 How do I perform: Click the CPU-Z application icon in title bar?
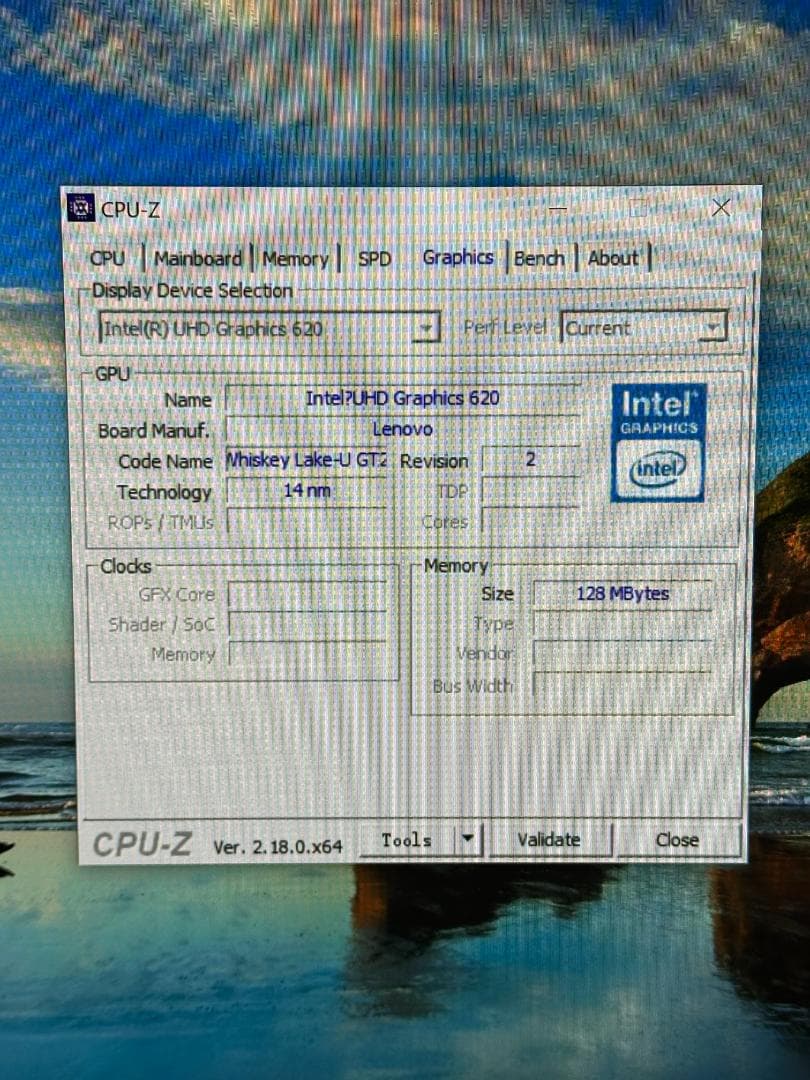point(80,209)
